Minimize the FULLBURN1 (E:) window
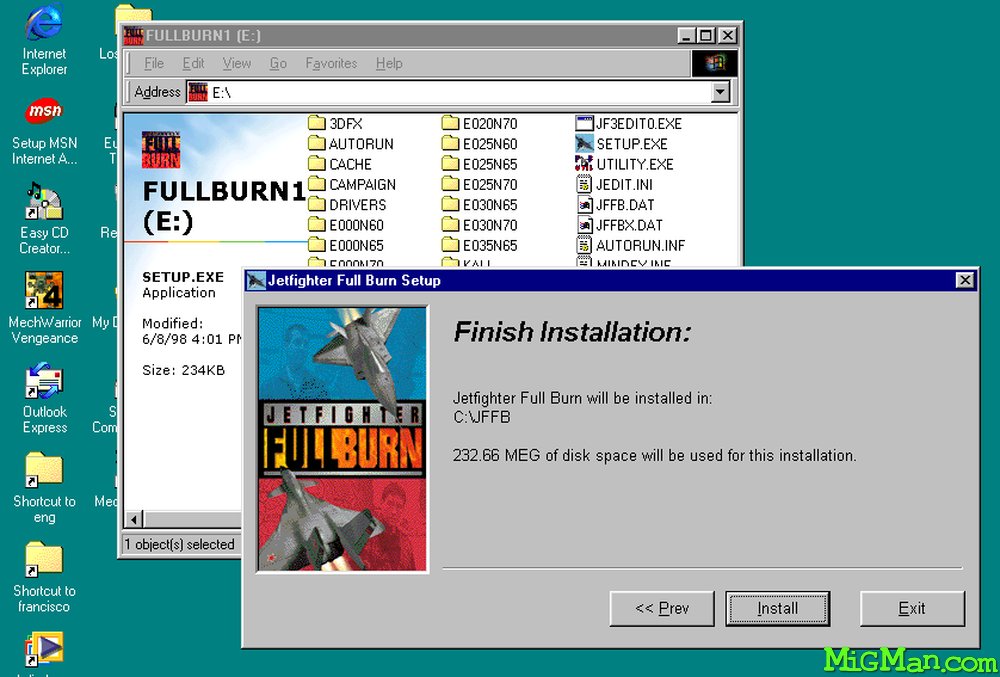 (686, 36)
